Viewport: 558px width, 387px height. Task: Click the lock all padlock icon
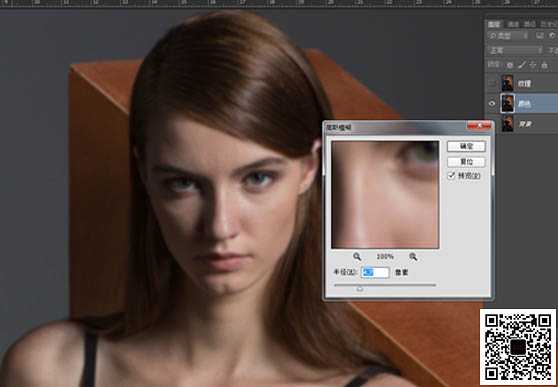click(544, 65)
